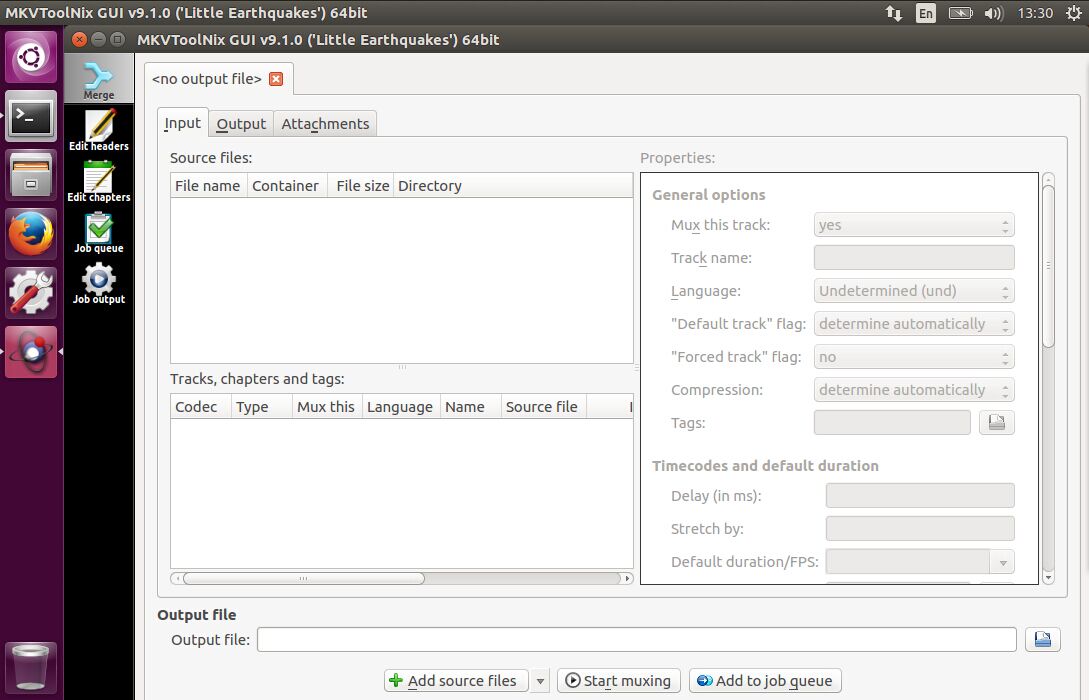The width and height of the screenshot is (1089, 700).
Task: Sort source files by File name column
Action: [208, 186]
